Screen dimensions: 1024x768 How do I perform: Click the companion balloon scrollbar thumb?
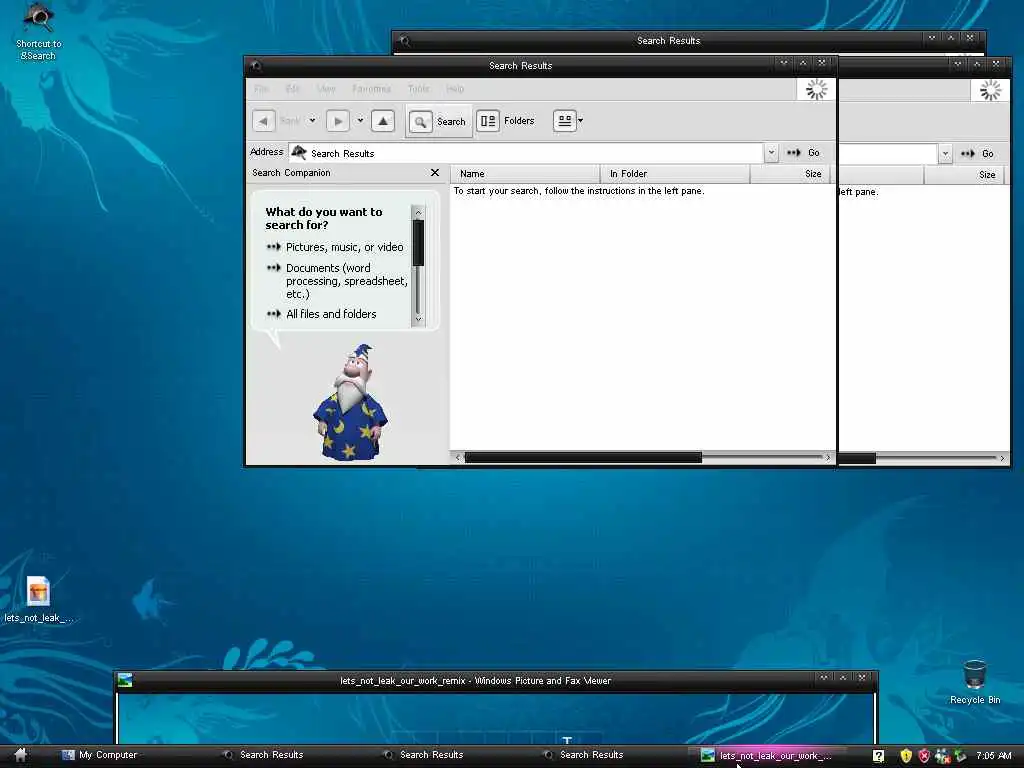click(x=419, y=243)
